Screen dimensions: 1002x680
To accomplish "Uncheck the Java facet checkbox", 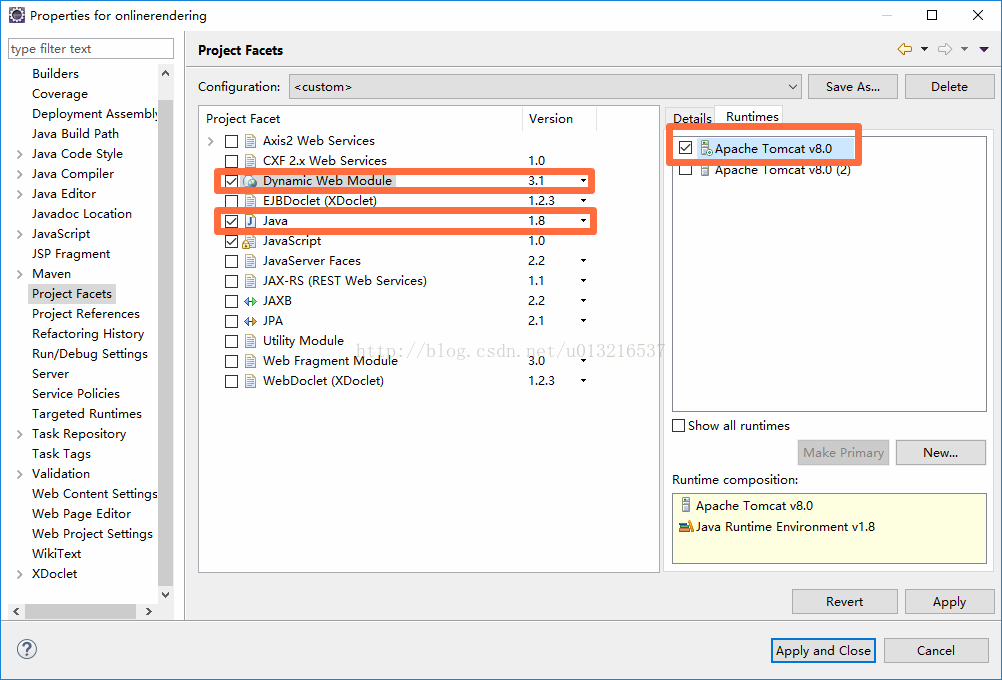I will (231, 221).
